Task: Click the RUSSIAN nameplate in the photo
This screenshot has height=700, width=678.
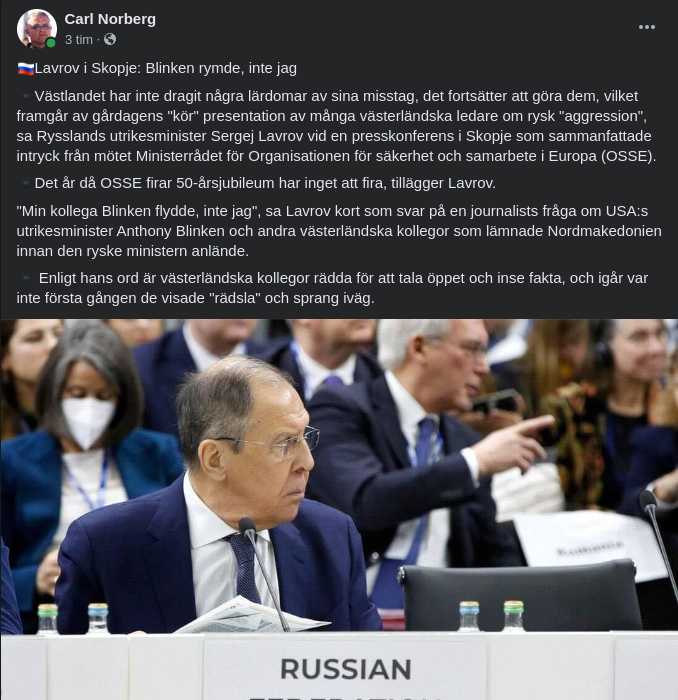Action: pos(345,670)
